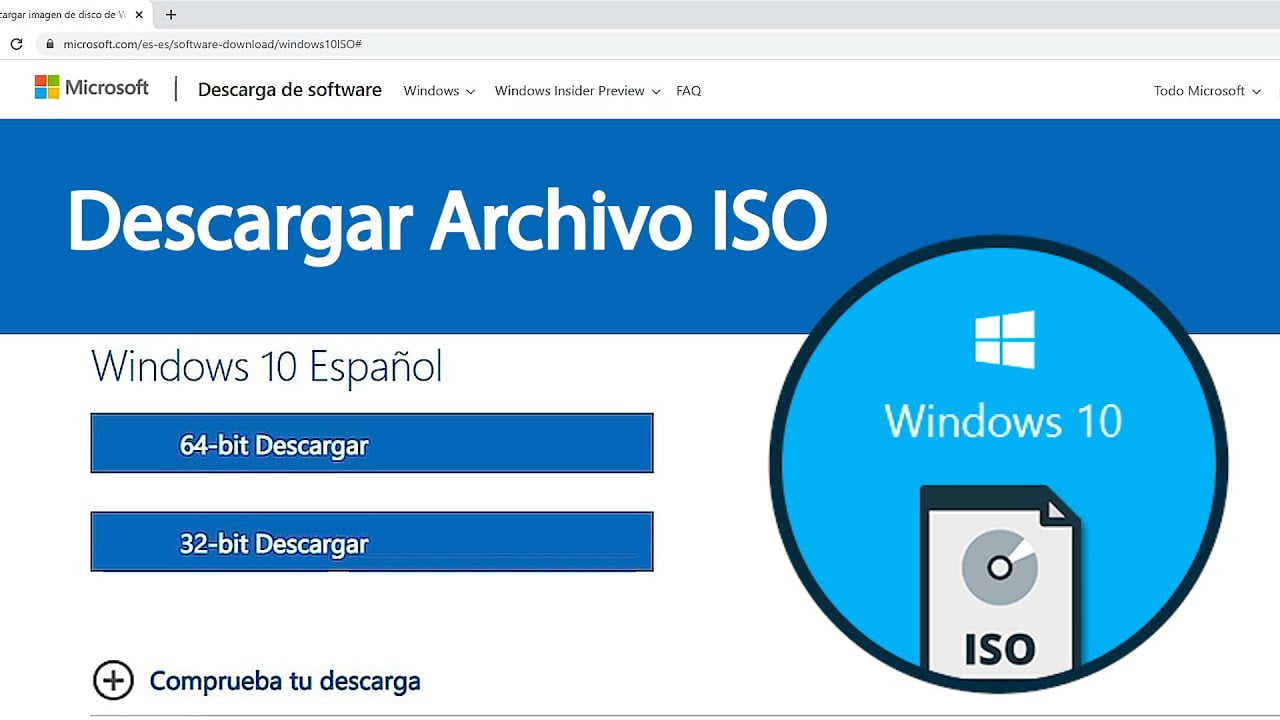
Task: Switch to the FAQ menu item
Action: 688,90
